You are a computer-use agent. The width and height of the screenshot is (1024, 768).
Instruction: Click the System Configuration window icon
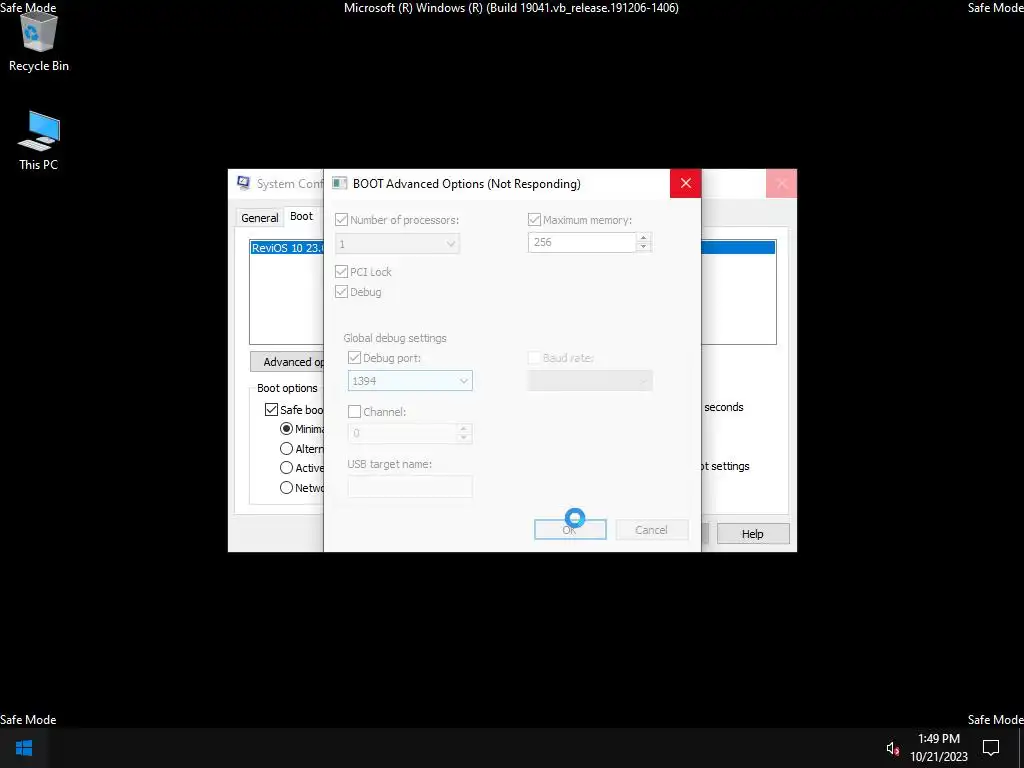[x=244, y=183]
